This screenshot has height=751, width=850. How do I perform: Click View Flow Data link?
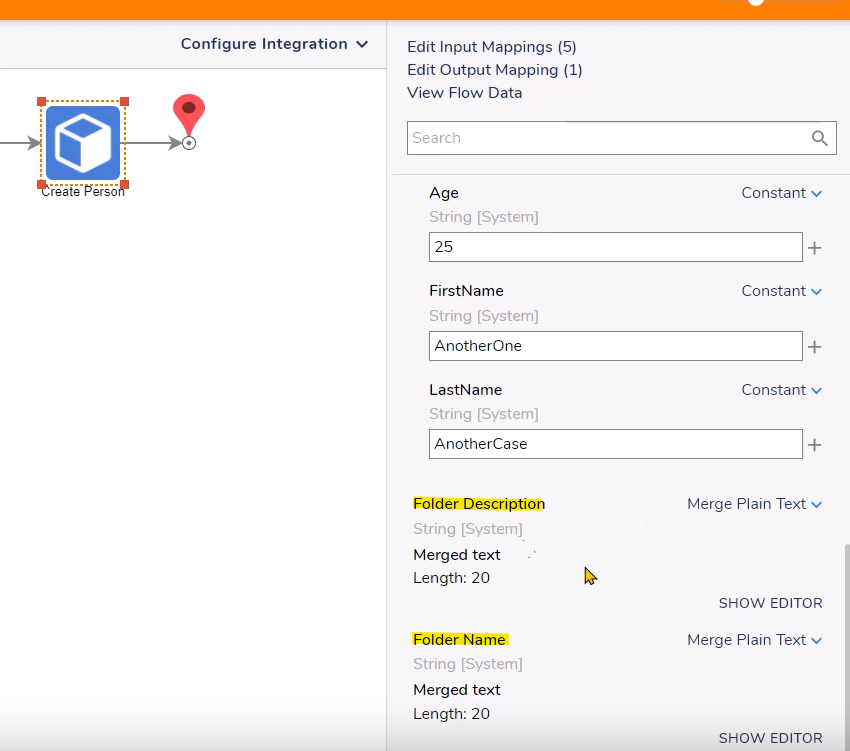(x=465, y=93)
